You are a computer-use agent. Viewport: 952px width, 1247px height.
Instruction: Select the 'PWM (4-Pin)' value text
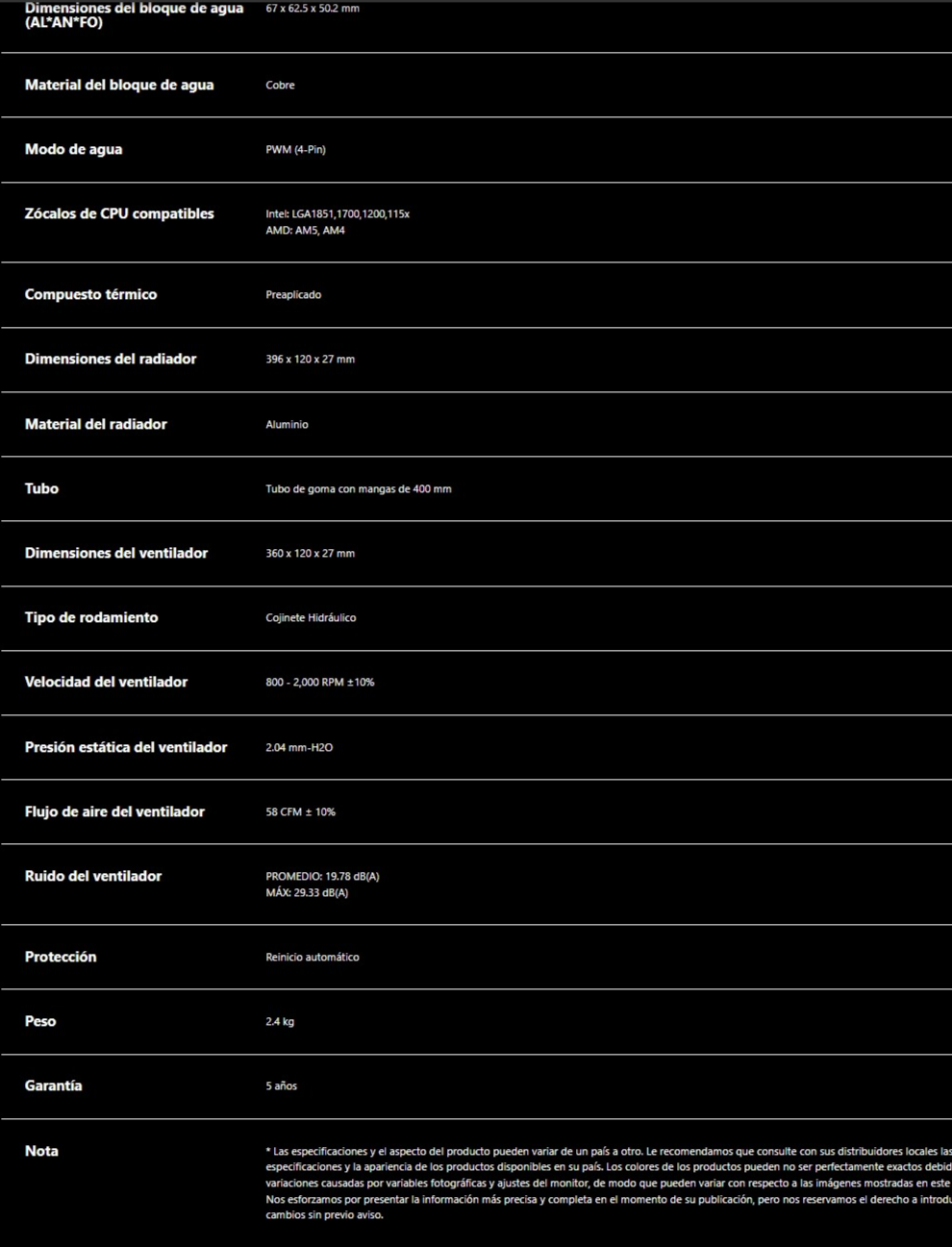click(295, 149)
